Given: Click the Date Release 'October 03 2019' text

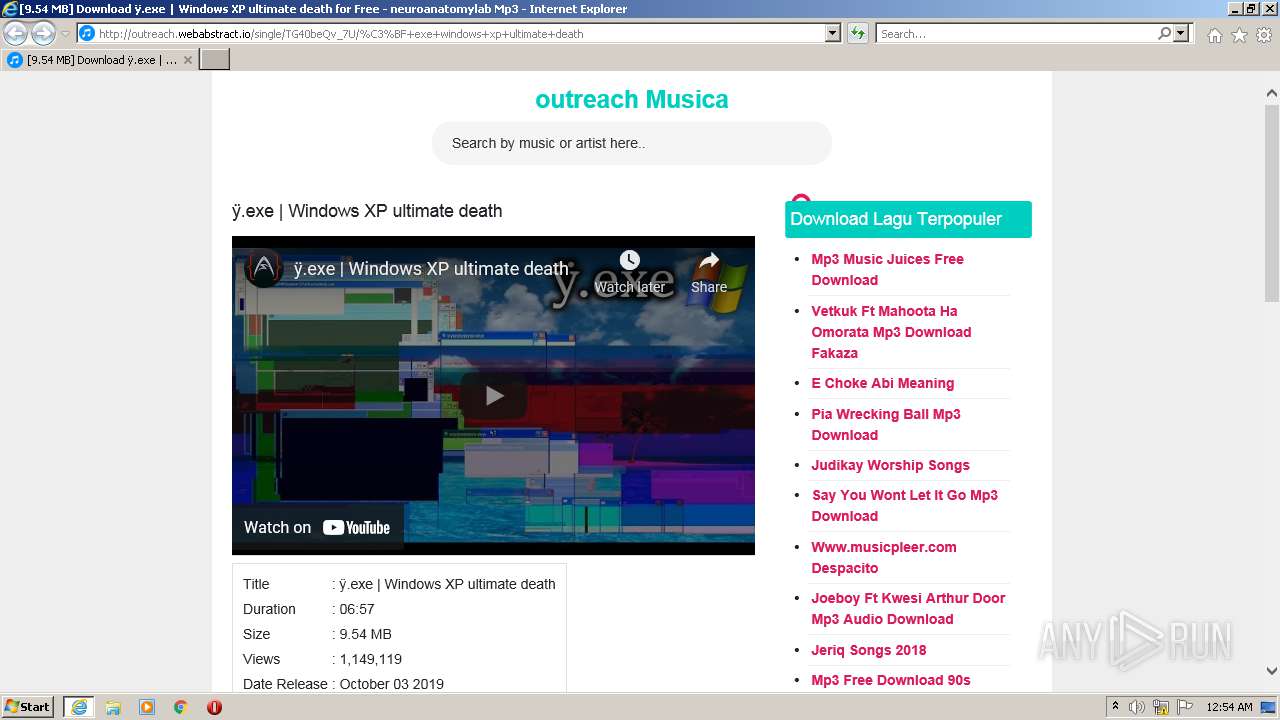Looking at the screenshot, I should (392, 684).
